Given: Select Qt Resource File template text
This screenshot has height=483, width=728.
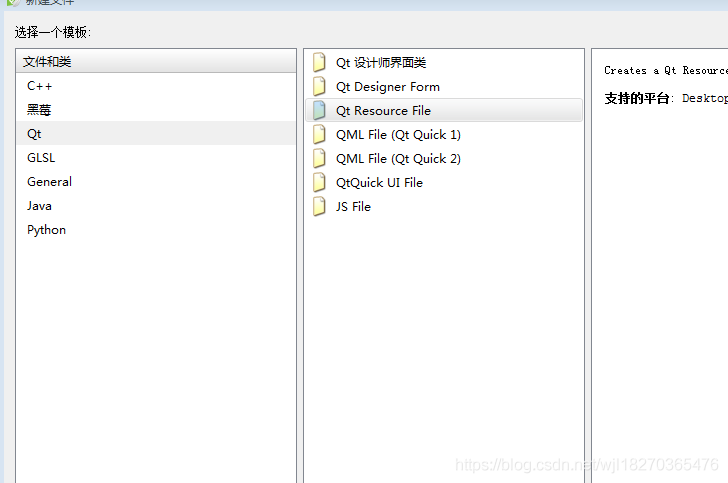Looking at the screenshot, I should tap(383, 111).
